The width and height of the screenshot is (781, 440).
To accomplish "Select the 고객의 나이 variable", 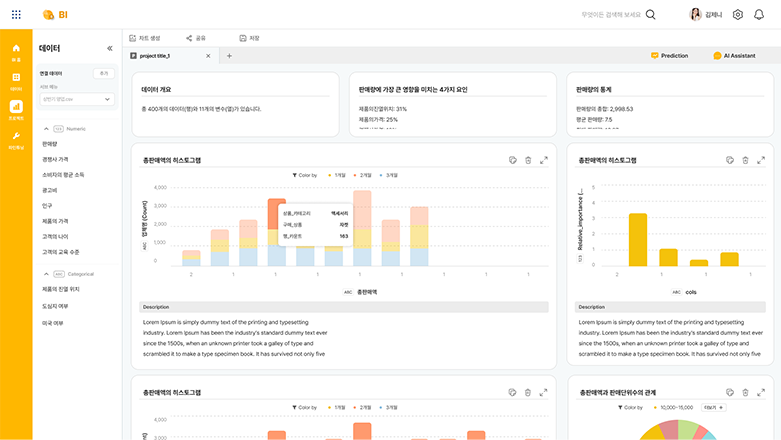I will click(x=55, y=237).
